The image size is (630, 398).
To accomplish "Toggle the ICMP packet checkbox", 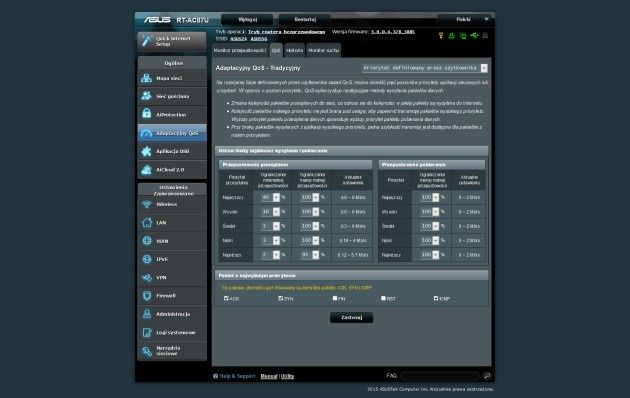I will (436, 298).
